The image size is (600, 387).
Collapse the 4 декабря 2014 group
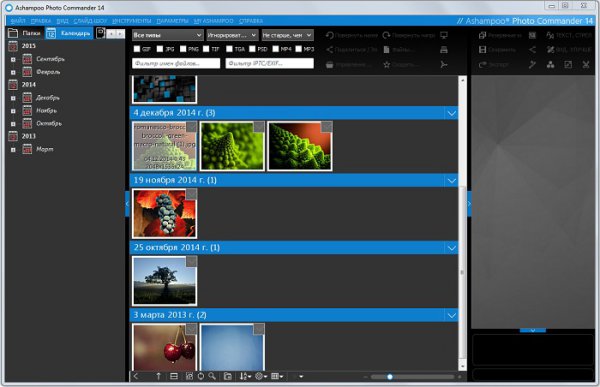452,113
